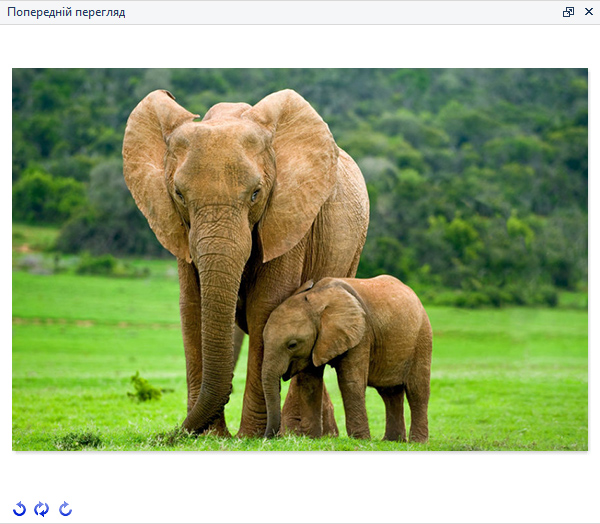Click the Попередній перегляд title
Viewport: 600px width, 524px height.
point(66,12)
